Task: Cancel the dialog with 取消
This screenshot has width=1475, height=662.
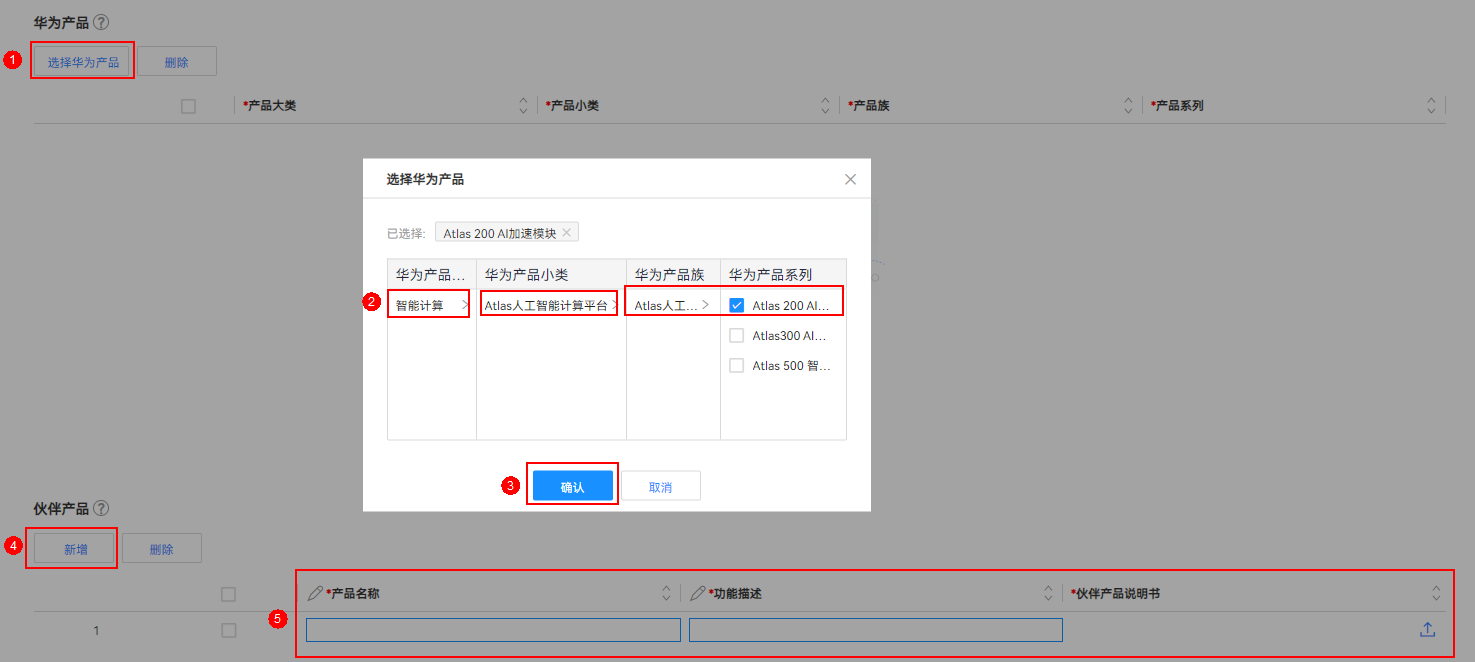Action: coord(660,487)
